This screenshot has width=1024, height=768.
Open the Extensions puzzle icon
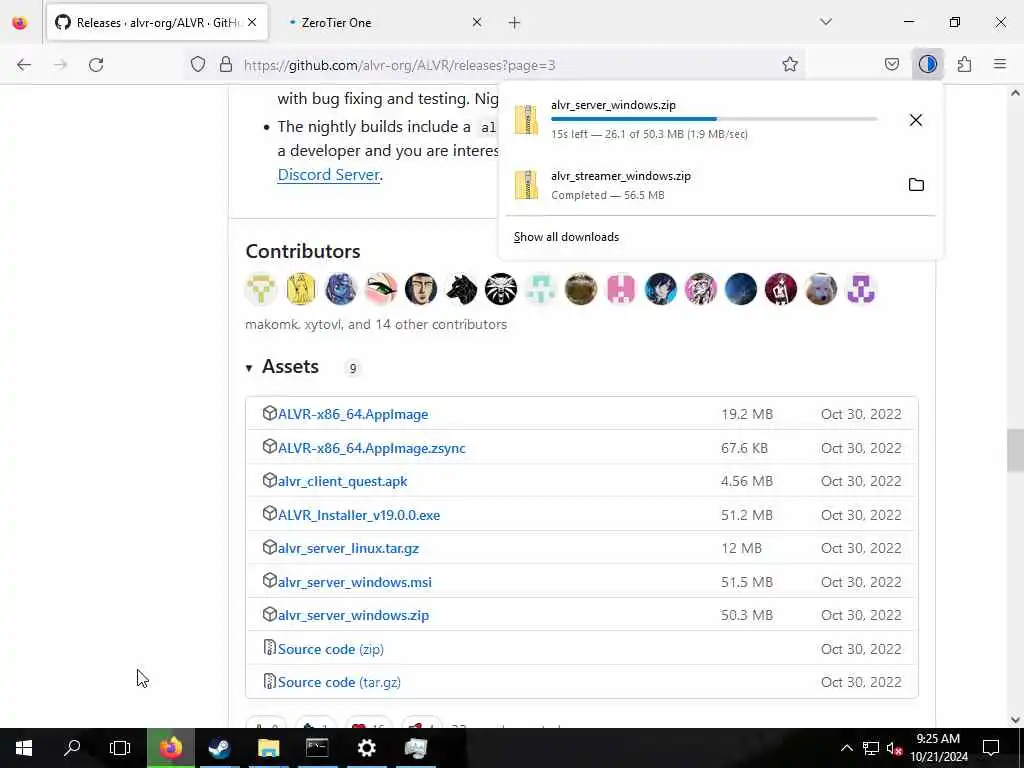pos(965,64)
